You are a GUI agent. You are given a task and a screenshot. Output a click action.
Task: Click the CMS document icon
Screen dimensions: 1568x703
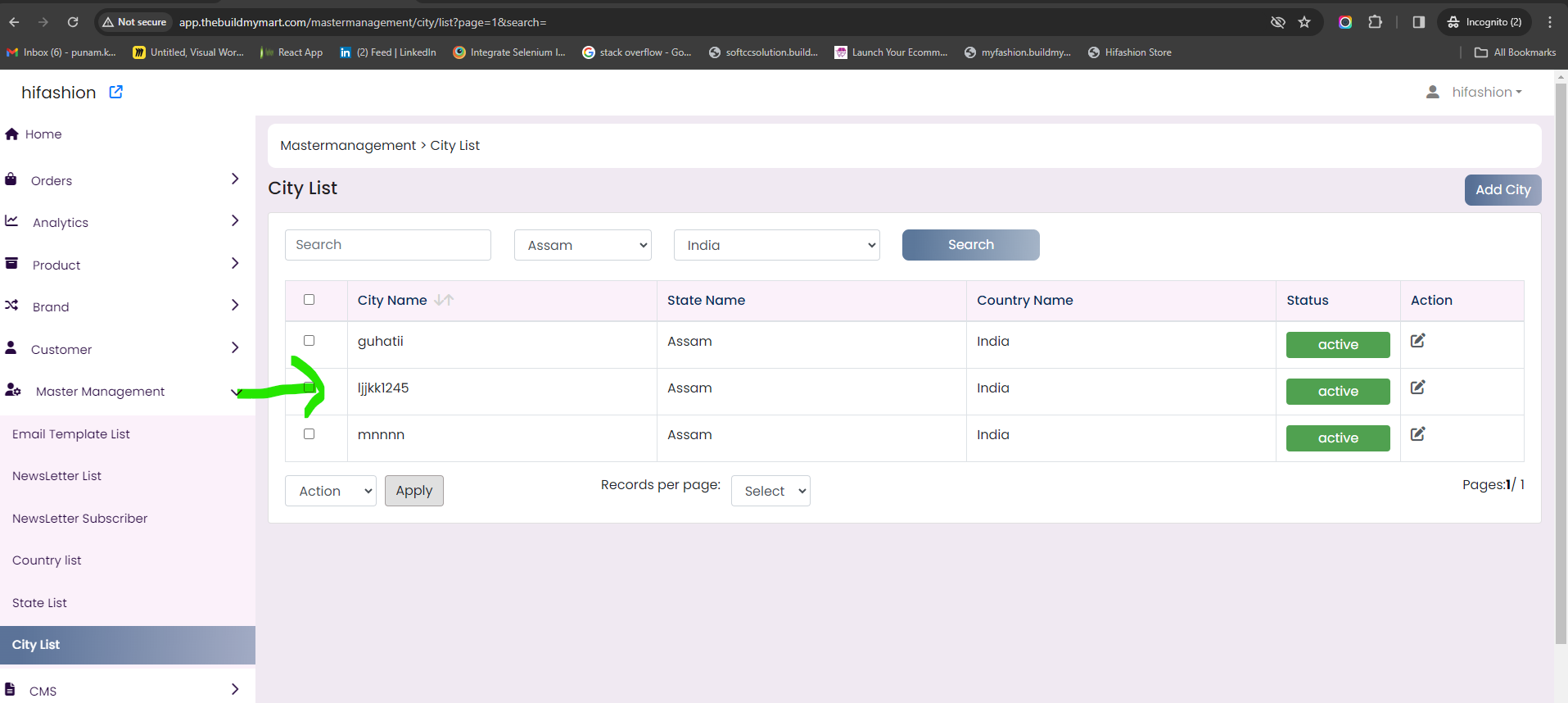pos(10,689)
